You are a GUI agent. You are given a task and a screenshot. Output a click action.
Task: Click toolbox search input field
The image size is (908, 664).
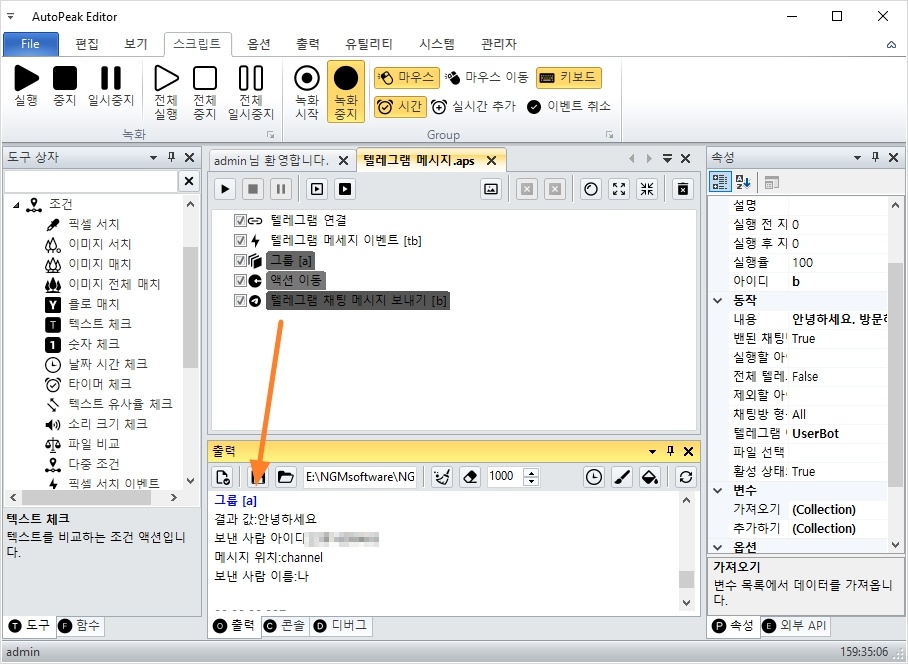[x=91, y=181]
